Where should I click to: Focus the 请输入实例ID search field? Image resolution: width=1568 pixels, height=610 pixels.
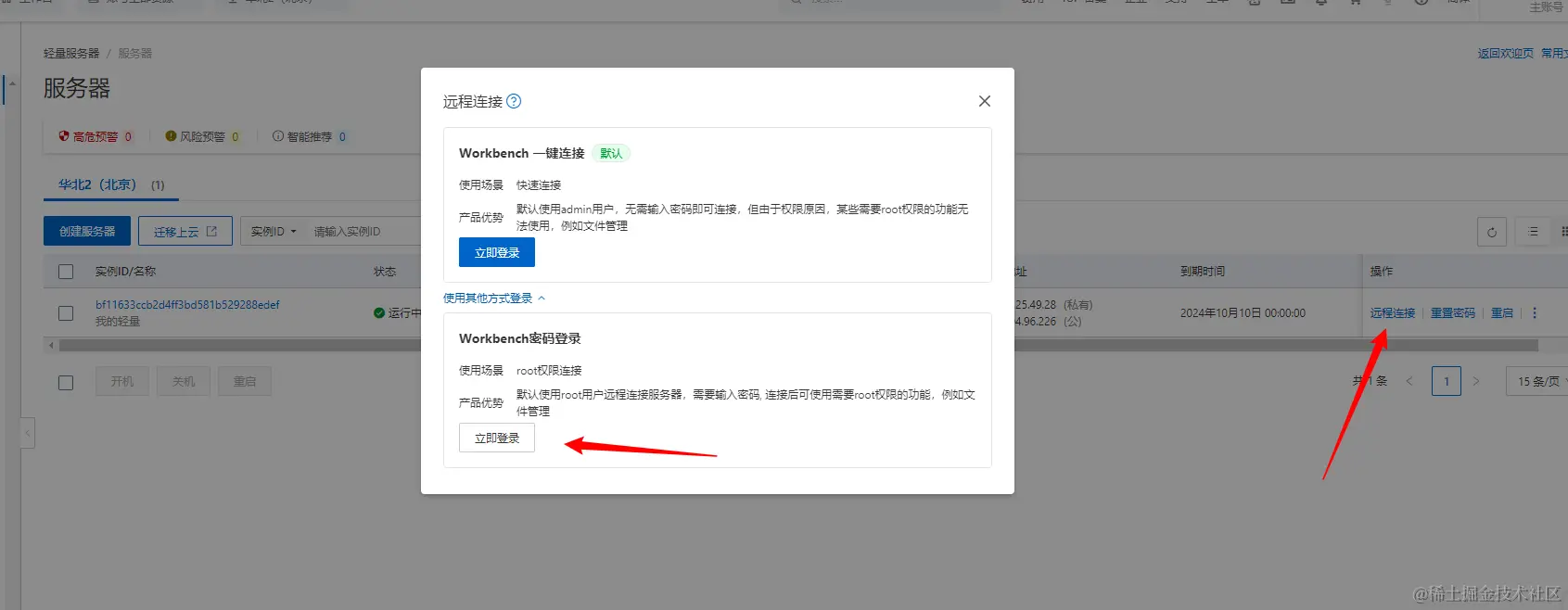pos(363,231)
